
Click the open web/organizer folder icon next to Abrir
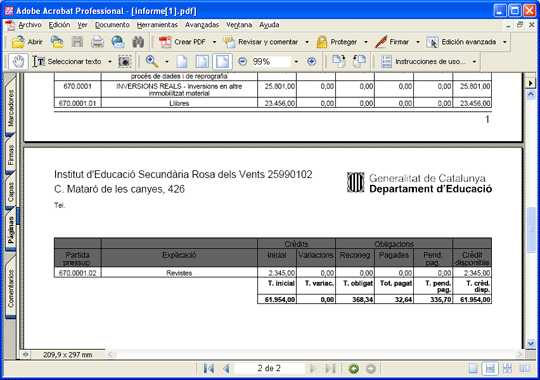coord(57,42)
